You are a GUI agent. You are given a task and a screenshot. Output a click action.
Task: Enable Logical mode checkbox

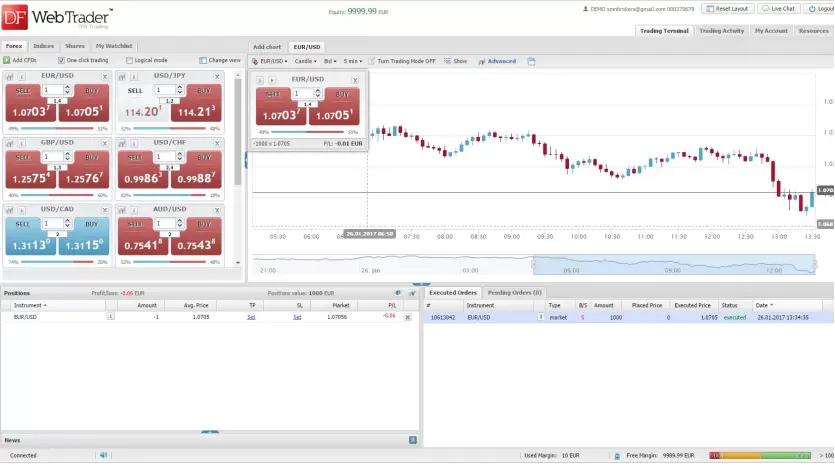130,60
